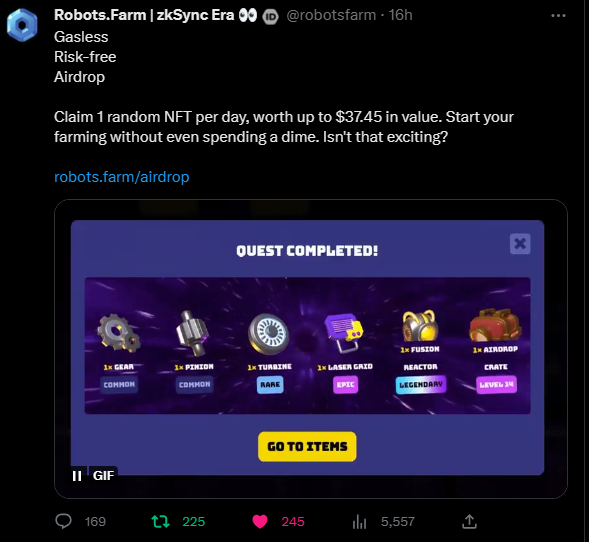Open the Robots.Farm profile avatar

click(22, 25)
